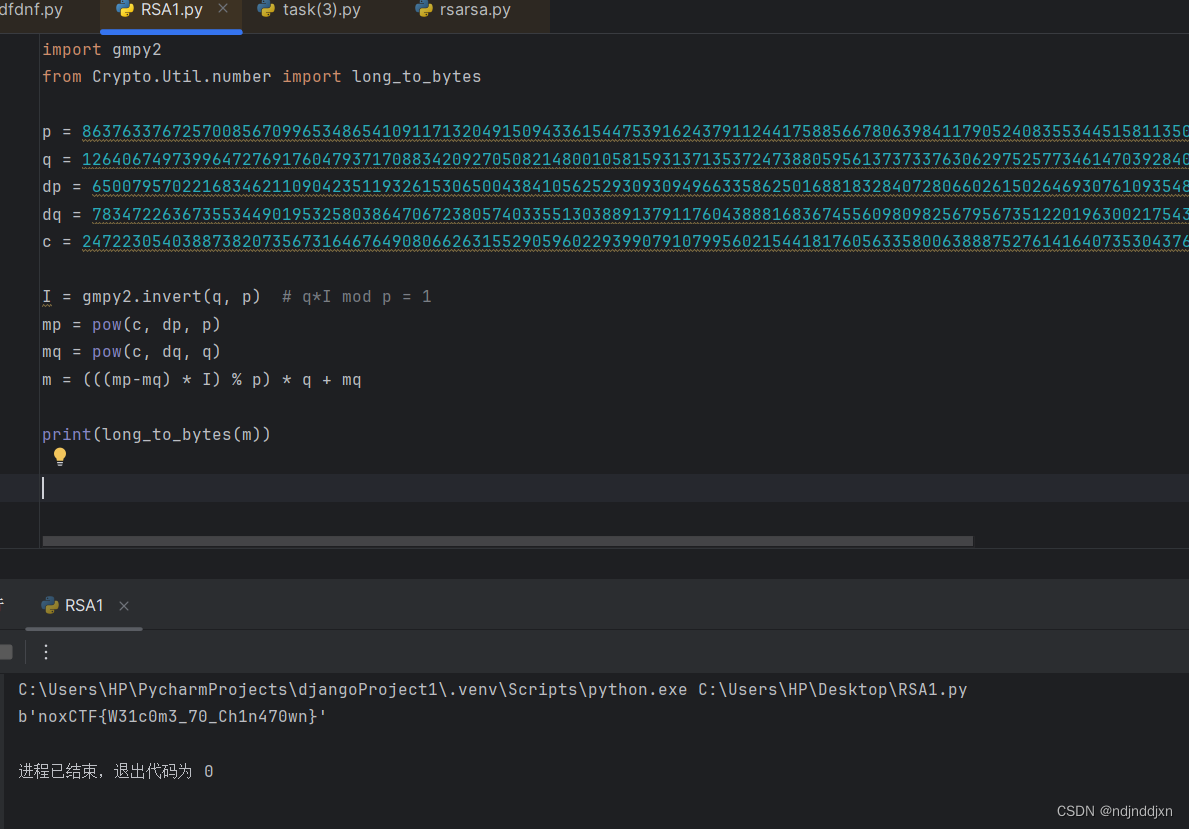Click the Python icon on the RSA1 console tab
The height and width of the screenshot is (829, 1189).
click(50, 605)
